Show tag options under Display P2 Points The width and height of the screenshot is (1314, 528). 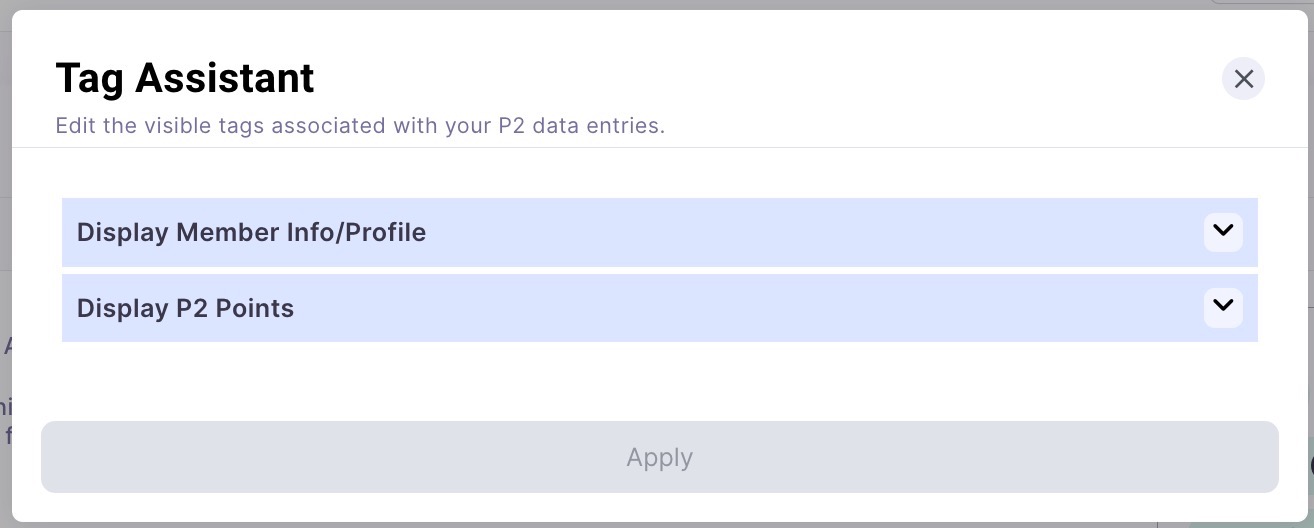(660, 308)
